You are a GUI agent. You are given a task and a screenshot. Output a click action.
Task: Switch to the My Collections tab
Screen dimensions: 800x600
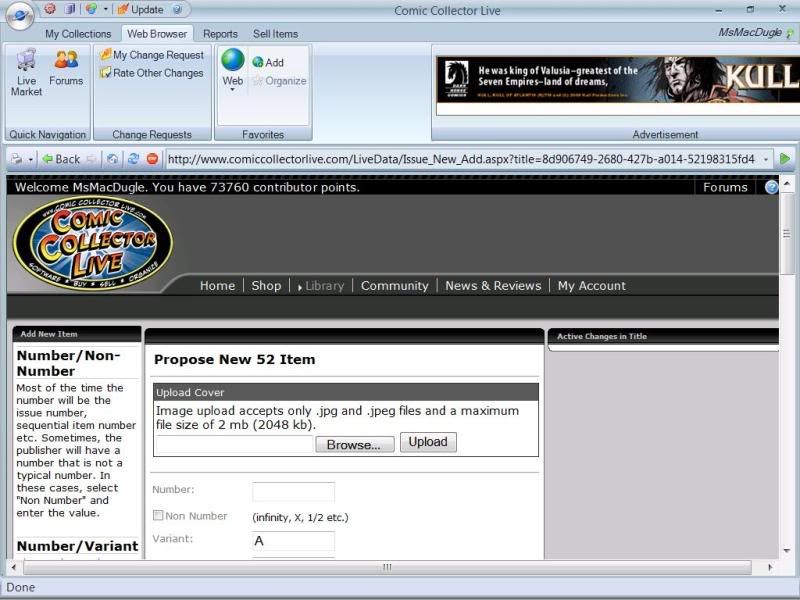(x=78, y=34)
